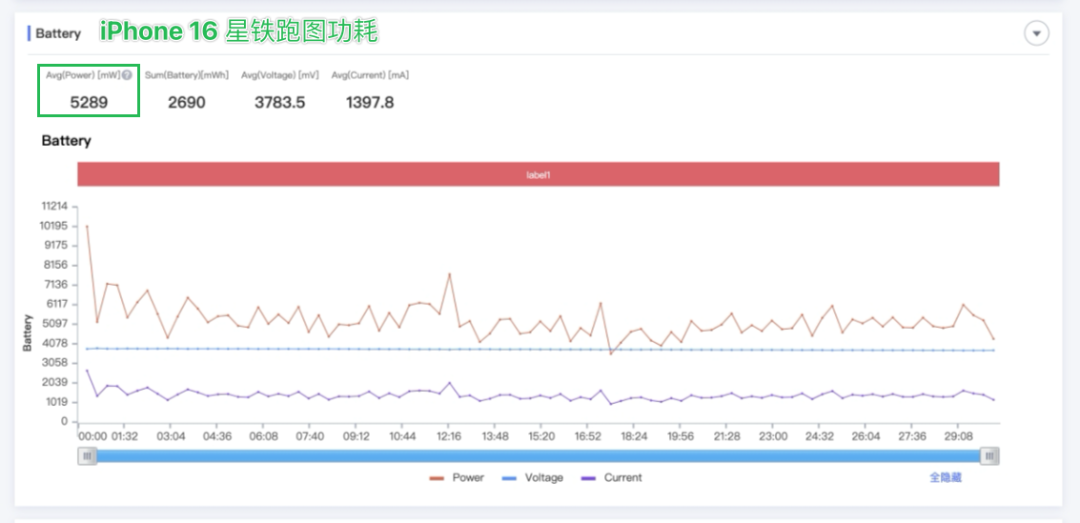Click the Power spike point near 12:16

[450, 274]
